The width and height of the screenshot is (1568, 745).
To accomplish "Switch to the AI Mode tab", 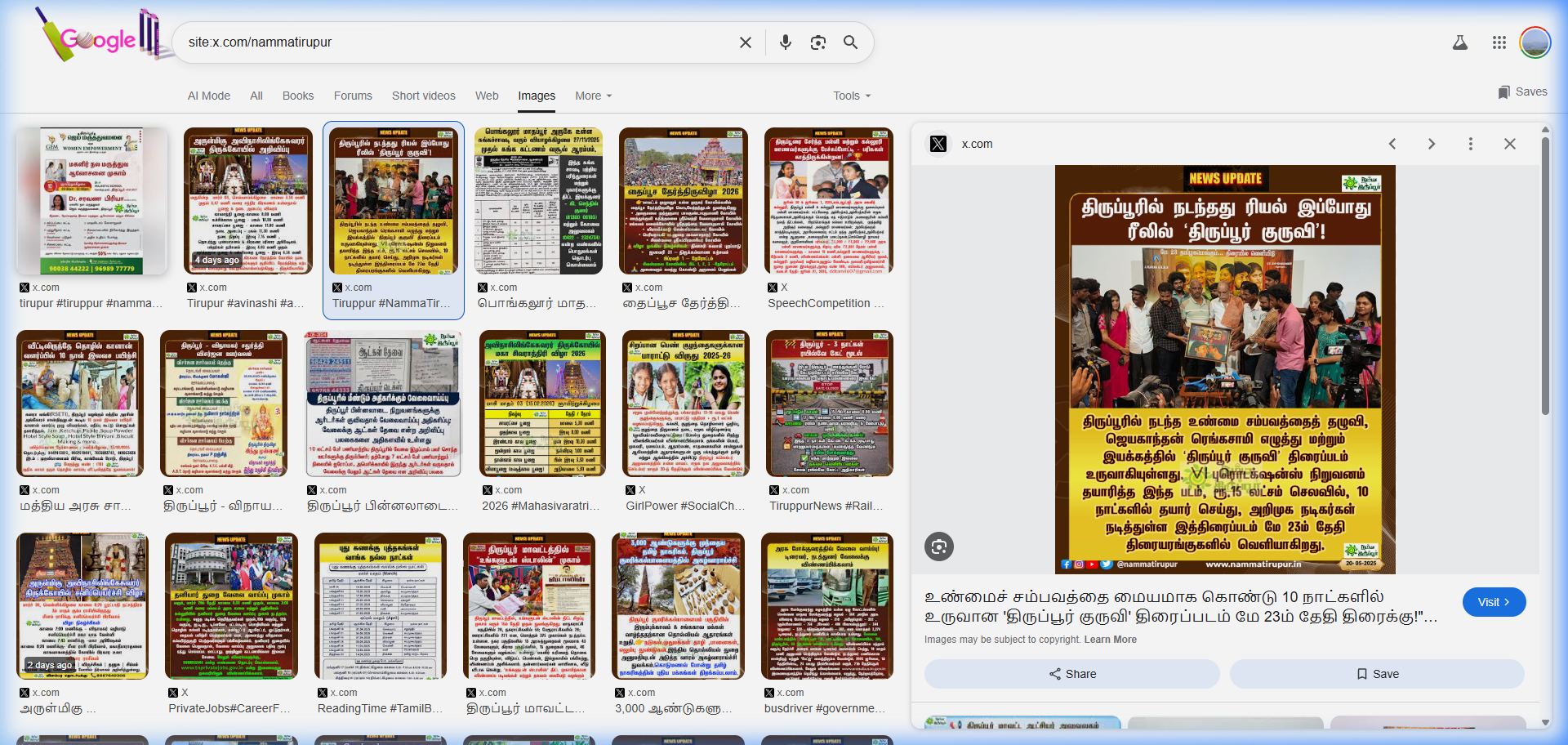I will tap(209, 96).
